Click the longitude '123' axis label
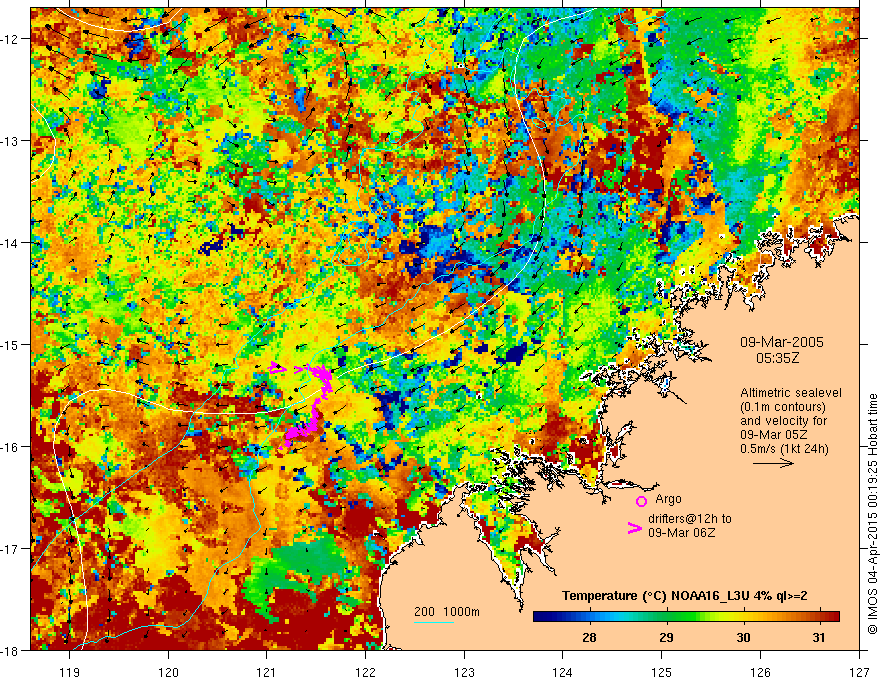The image size is (880, 680). (464, 672)
